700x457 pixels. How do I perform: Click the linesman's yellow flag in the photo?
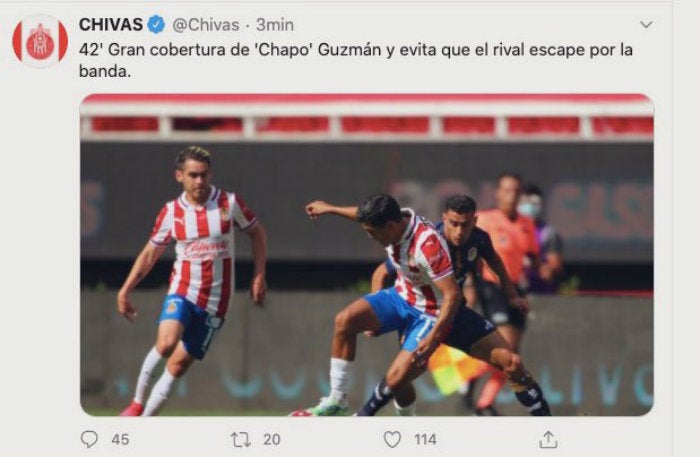(453, 369)
